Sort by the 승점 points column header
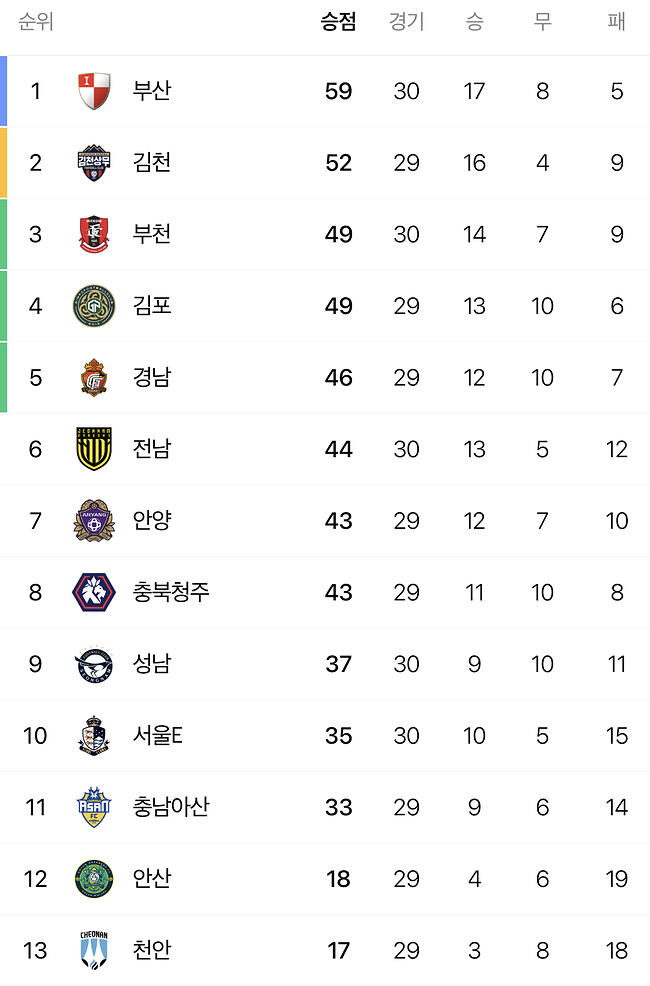Viewport: 650px width, 986px height. pyautogui.click(x=338, y=22)
